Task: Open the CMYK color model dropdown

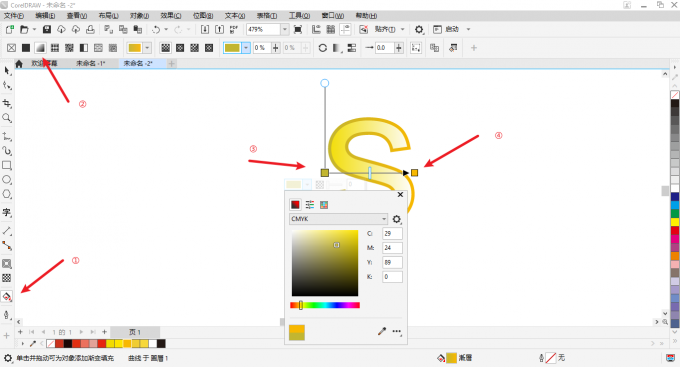Action: click(338, 219)
